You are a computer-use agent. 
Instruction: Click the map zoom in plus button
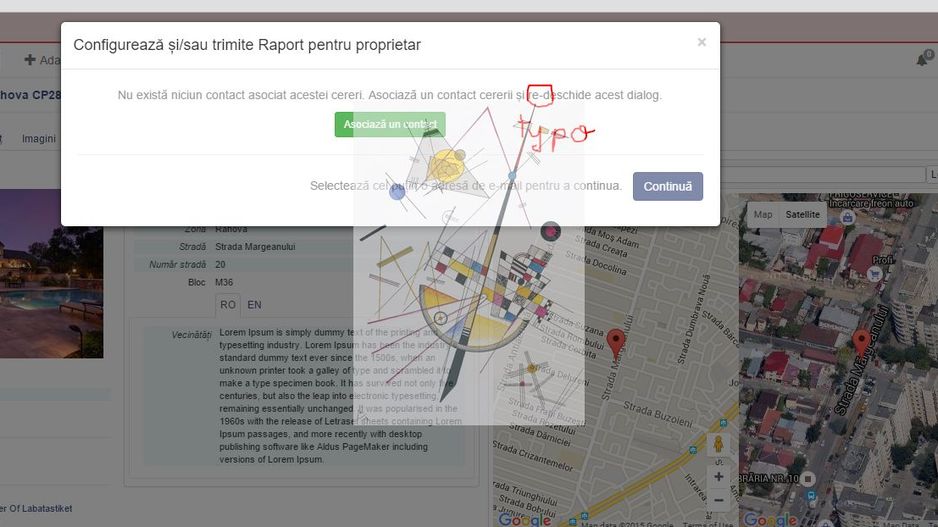(718, 476)
